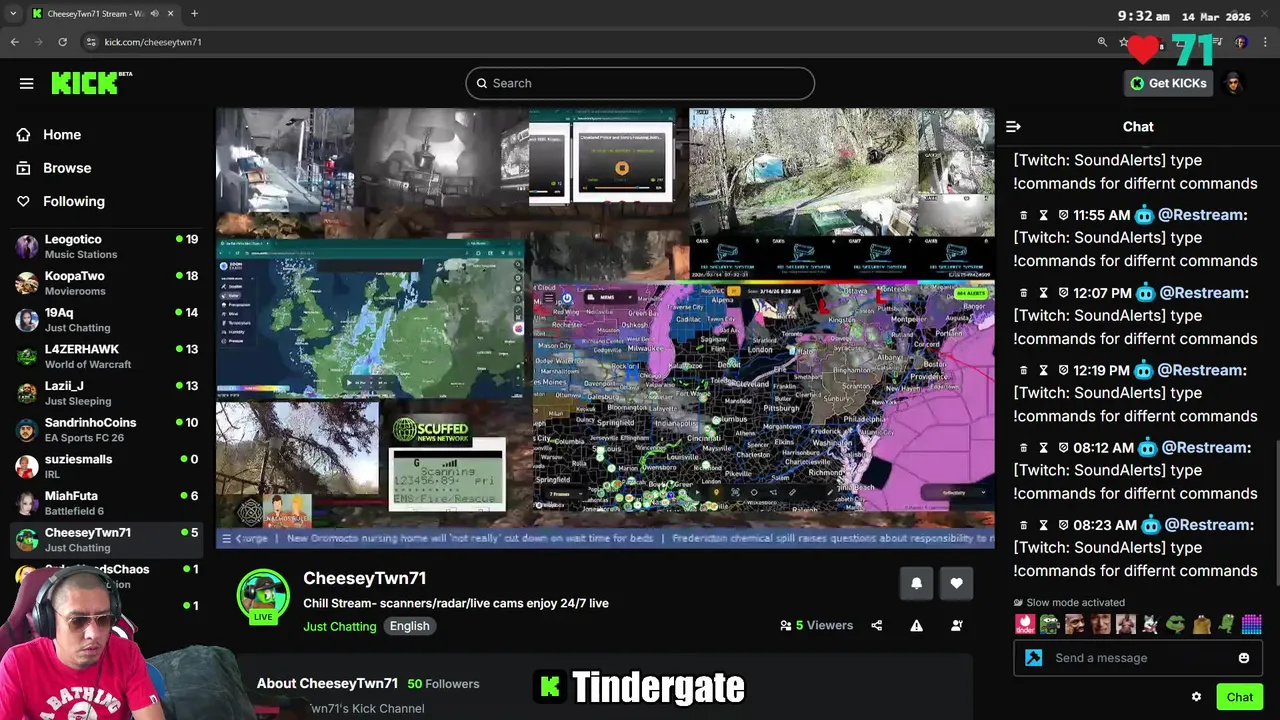1280x720 pixels.
Task: Open the browser zoom icon
Action: pyautogui.click(x=1102, y=42)
